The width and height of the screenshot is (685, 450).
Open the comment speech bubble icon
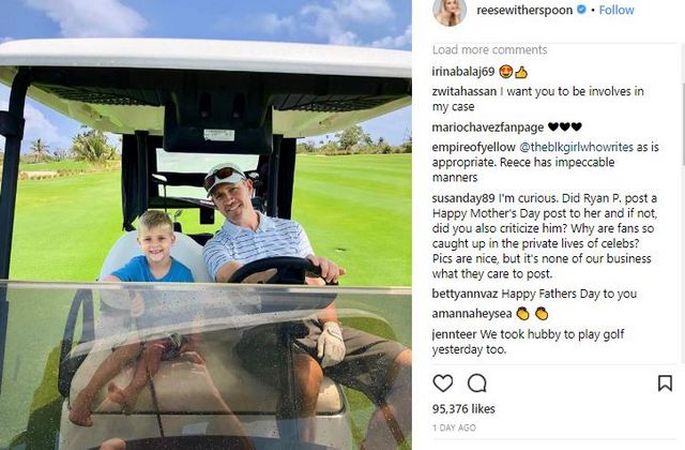[477, 383]
